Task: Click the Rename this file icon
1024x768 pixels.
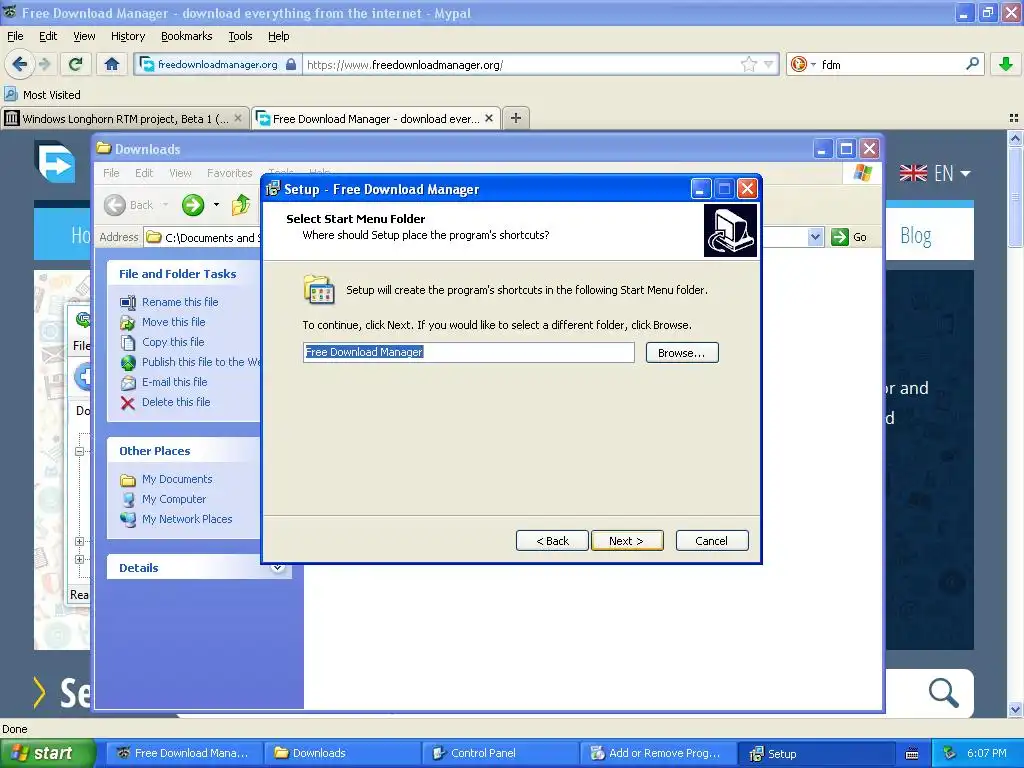Action: 127,302
